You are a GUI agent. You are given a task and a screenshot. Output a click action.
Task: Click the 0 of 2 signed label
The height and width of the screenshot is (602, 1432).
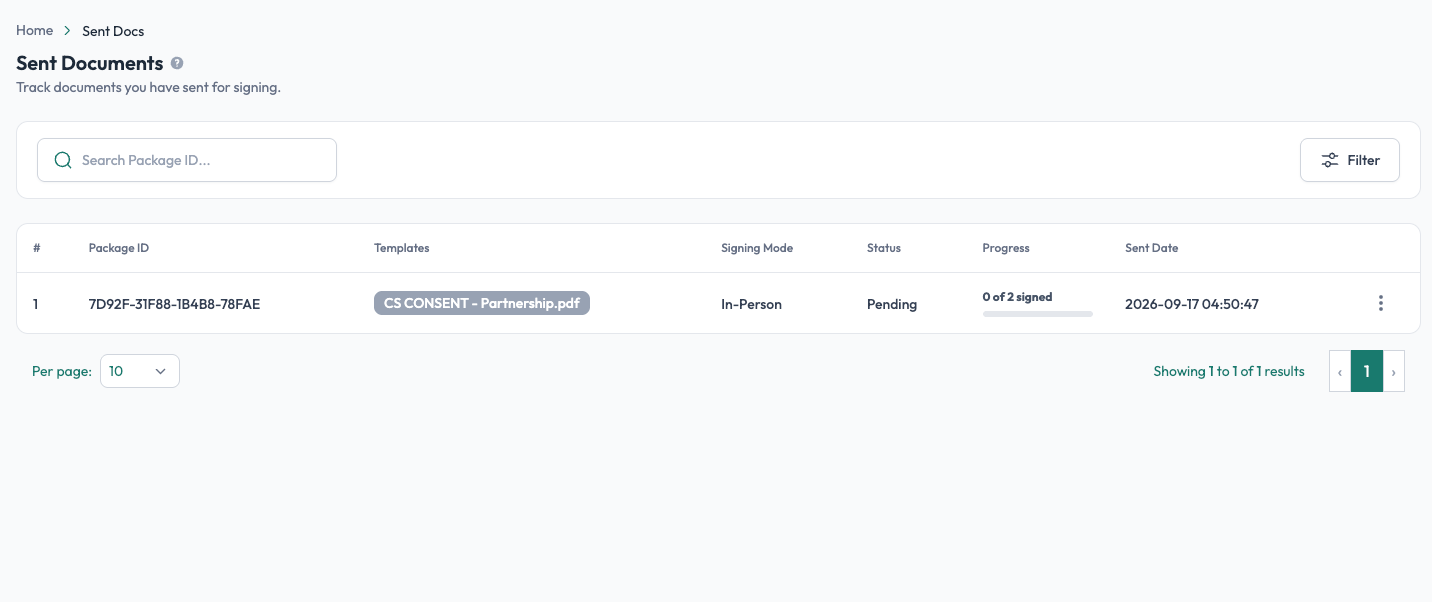point(1018,297)
